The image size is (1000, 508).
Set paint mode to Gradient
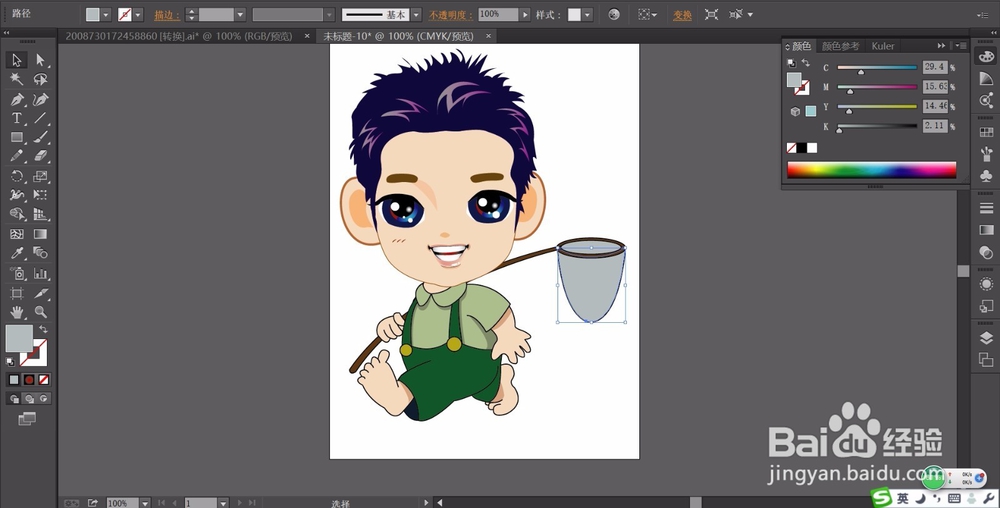pos(29,380)
